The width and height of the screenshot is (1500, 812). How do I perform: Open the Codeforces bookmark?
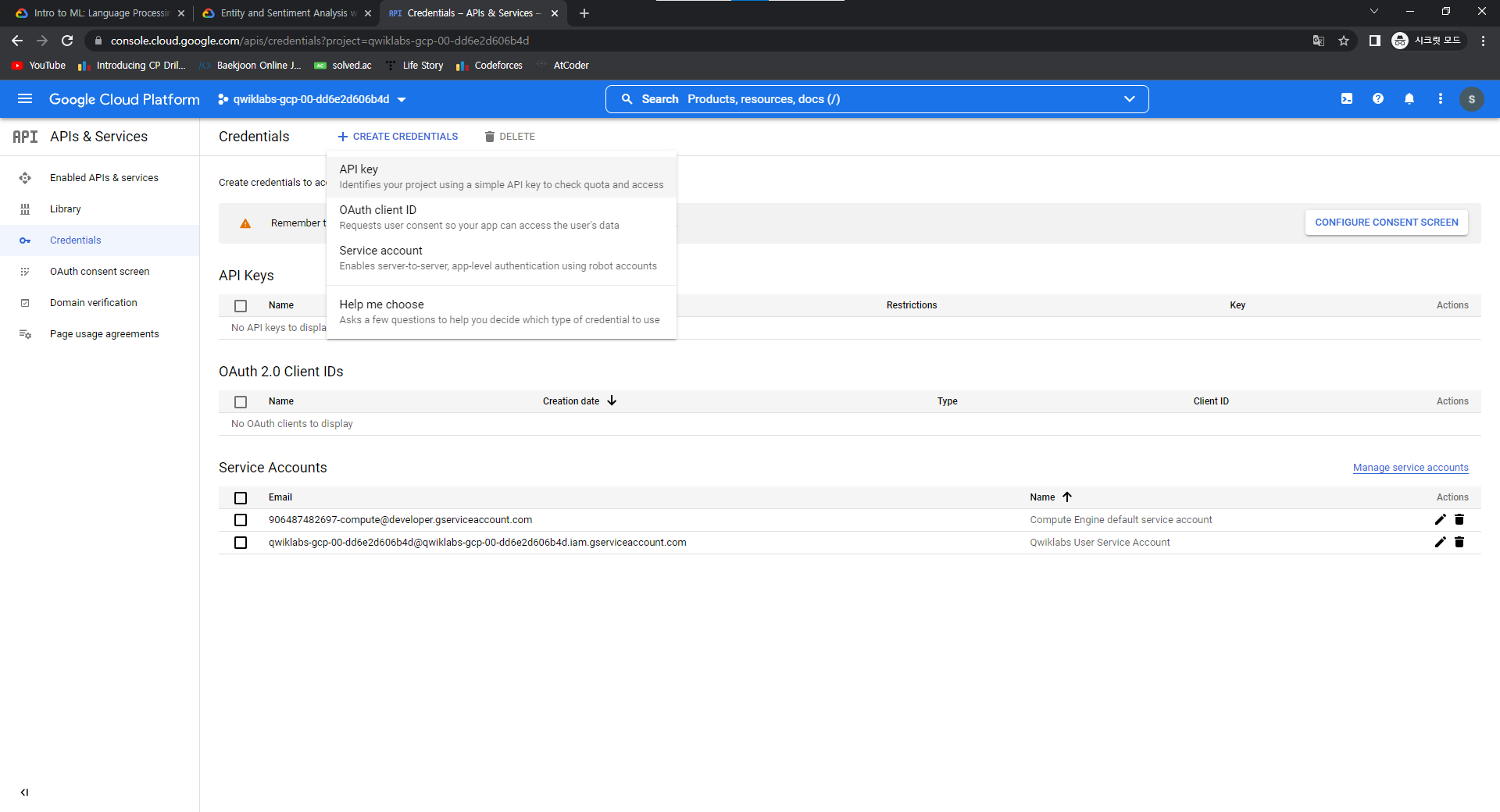coord(490,66)
